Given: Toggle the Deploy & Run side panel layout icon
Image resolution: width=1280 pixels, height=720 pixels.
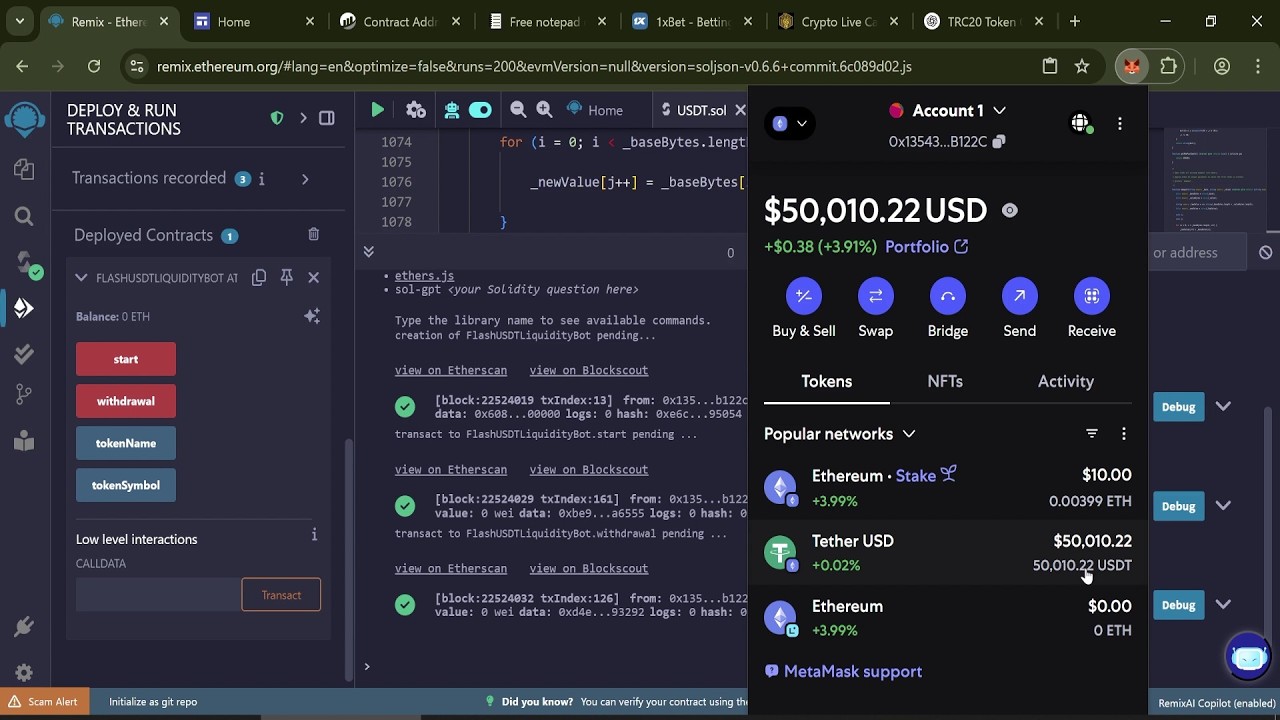Looking at the screenshot, I should tap(327, 118).
